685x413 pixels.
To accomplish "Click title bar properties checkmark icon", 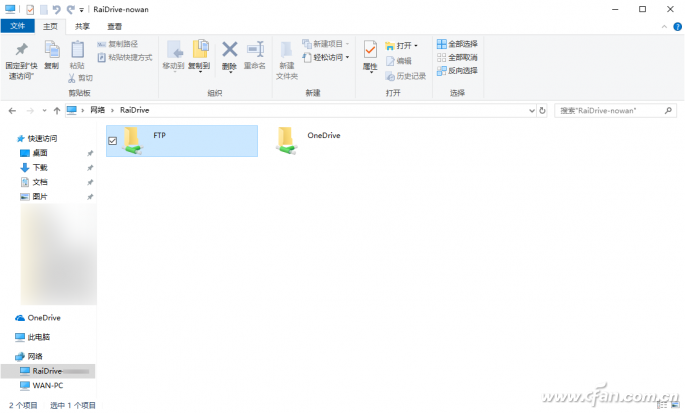I will [x=30, y=9].
